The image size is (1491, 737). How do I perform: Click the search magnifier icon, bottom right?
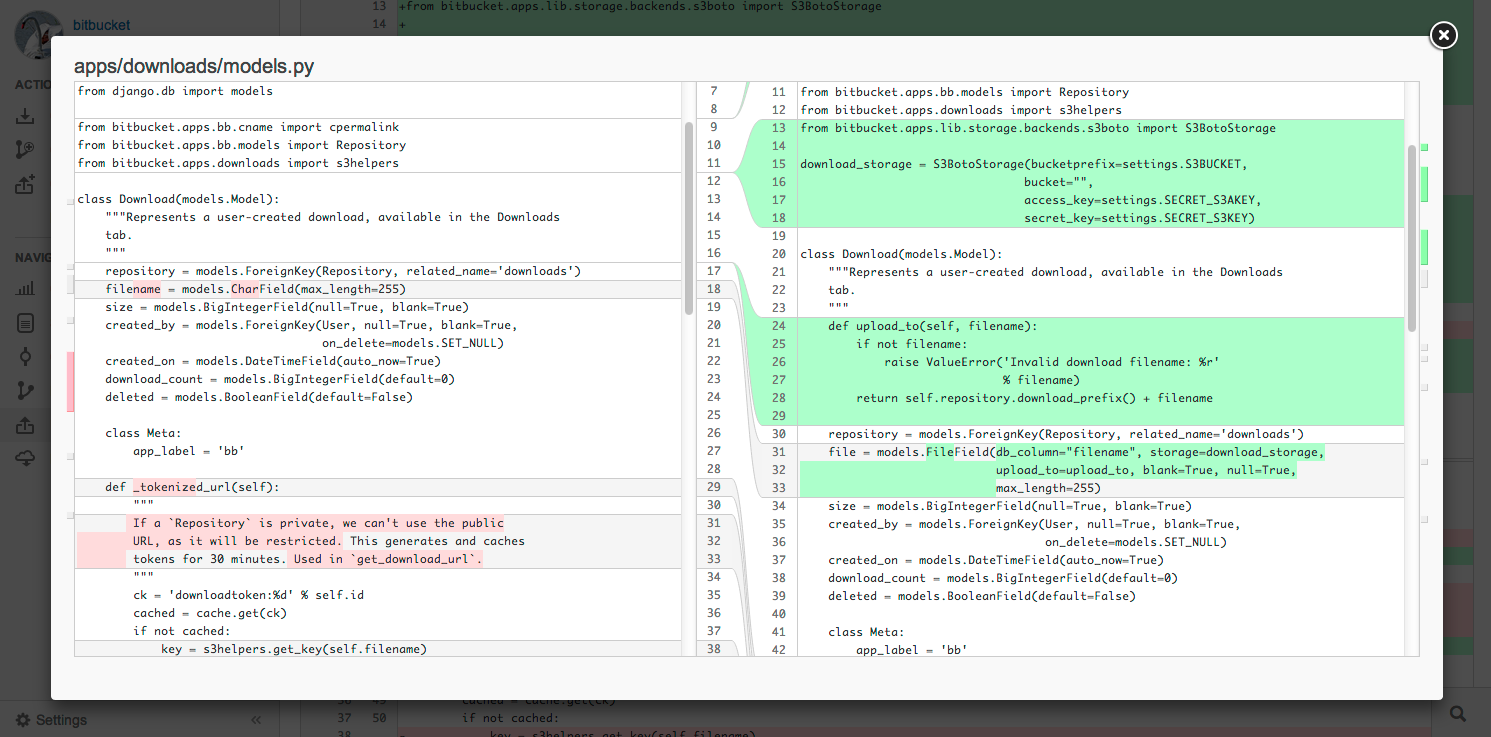[x=1459, y=714]
